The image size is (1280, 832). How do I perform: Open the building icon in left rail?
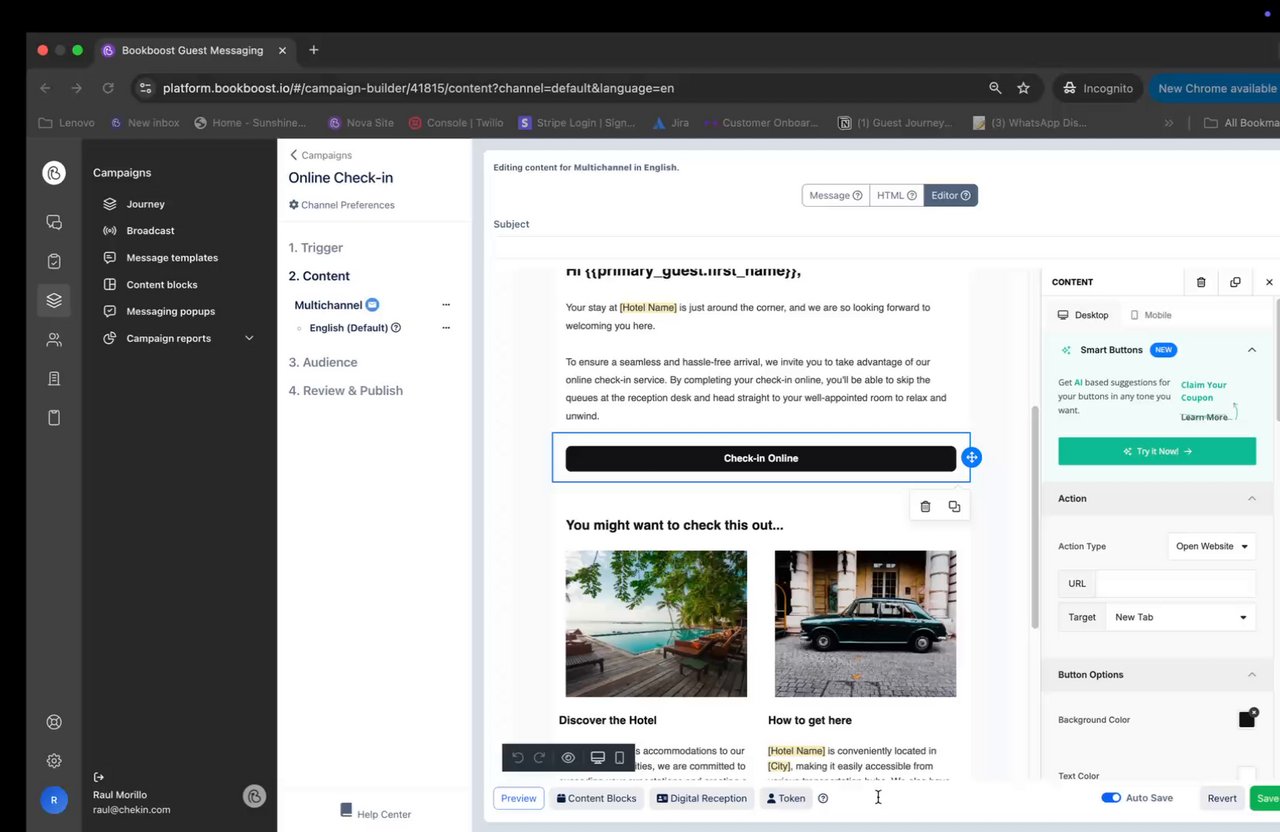[54, 379]
